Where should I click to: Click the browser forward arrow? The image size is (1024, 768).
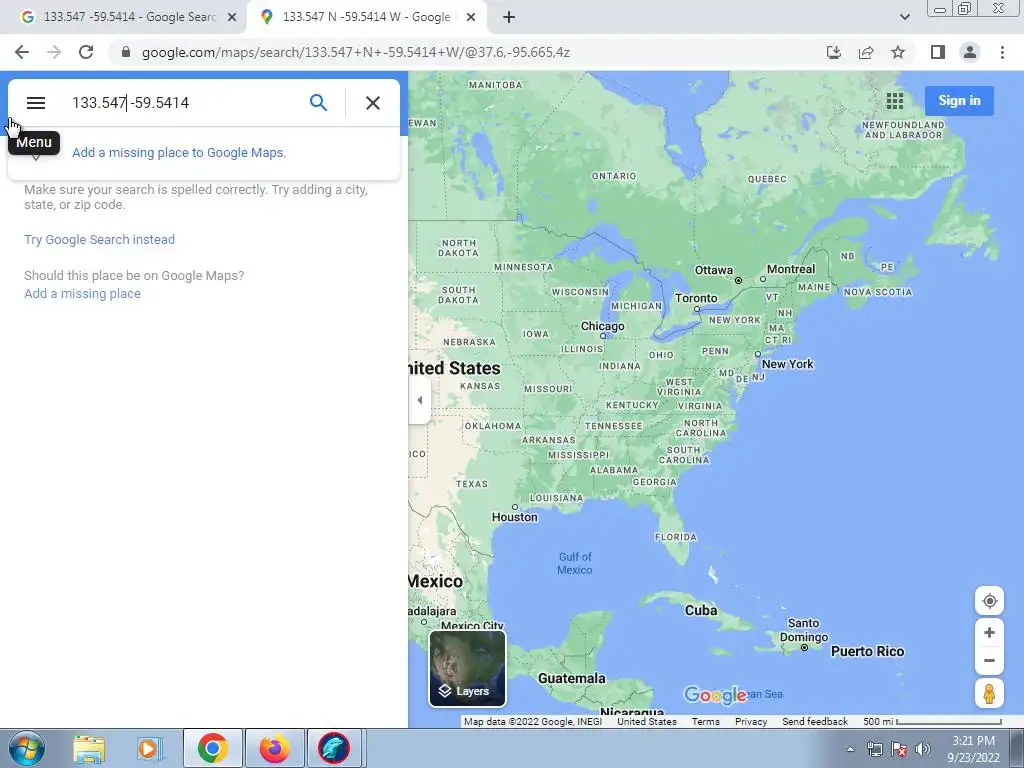(54, 52)
